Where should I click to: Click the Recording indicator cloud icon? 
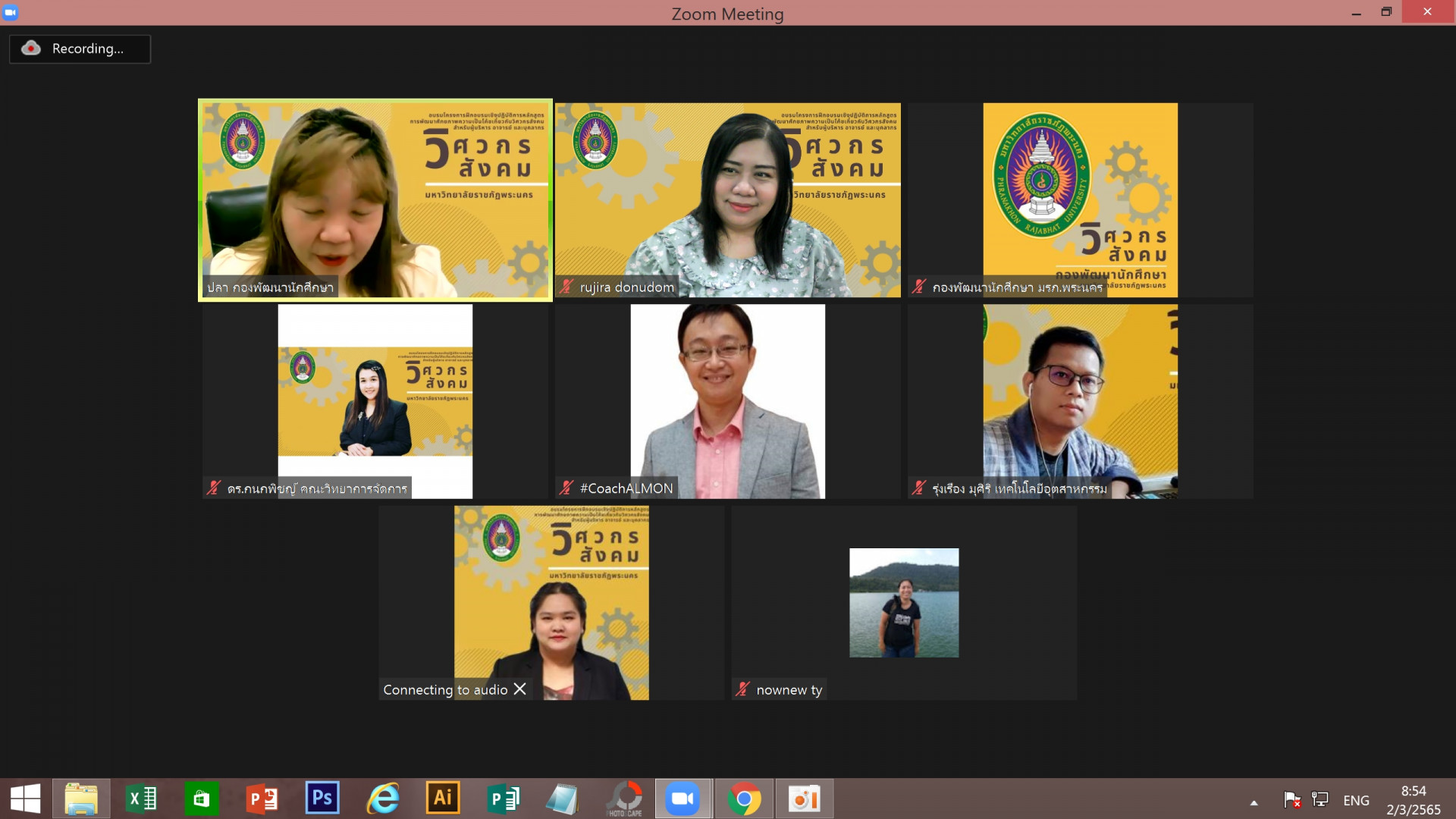click(31, 48)
